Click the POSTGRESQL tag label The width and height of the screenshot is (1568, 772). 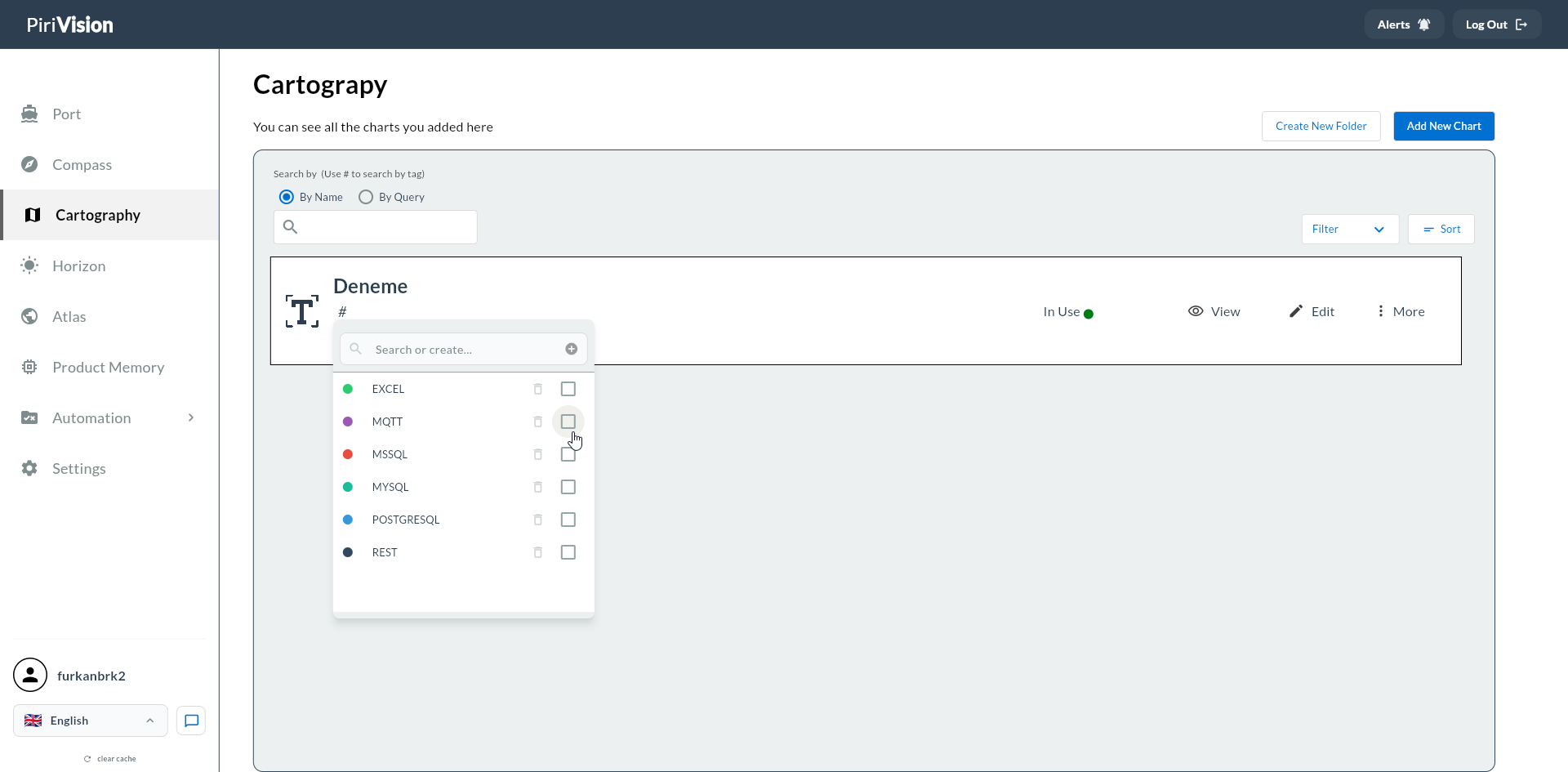pos(406,520)
